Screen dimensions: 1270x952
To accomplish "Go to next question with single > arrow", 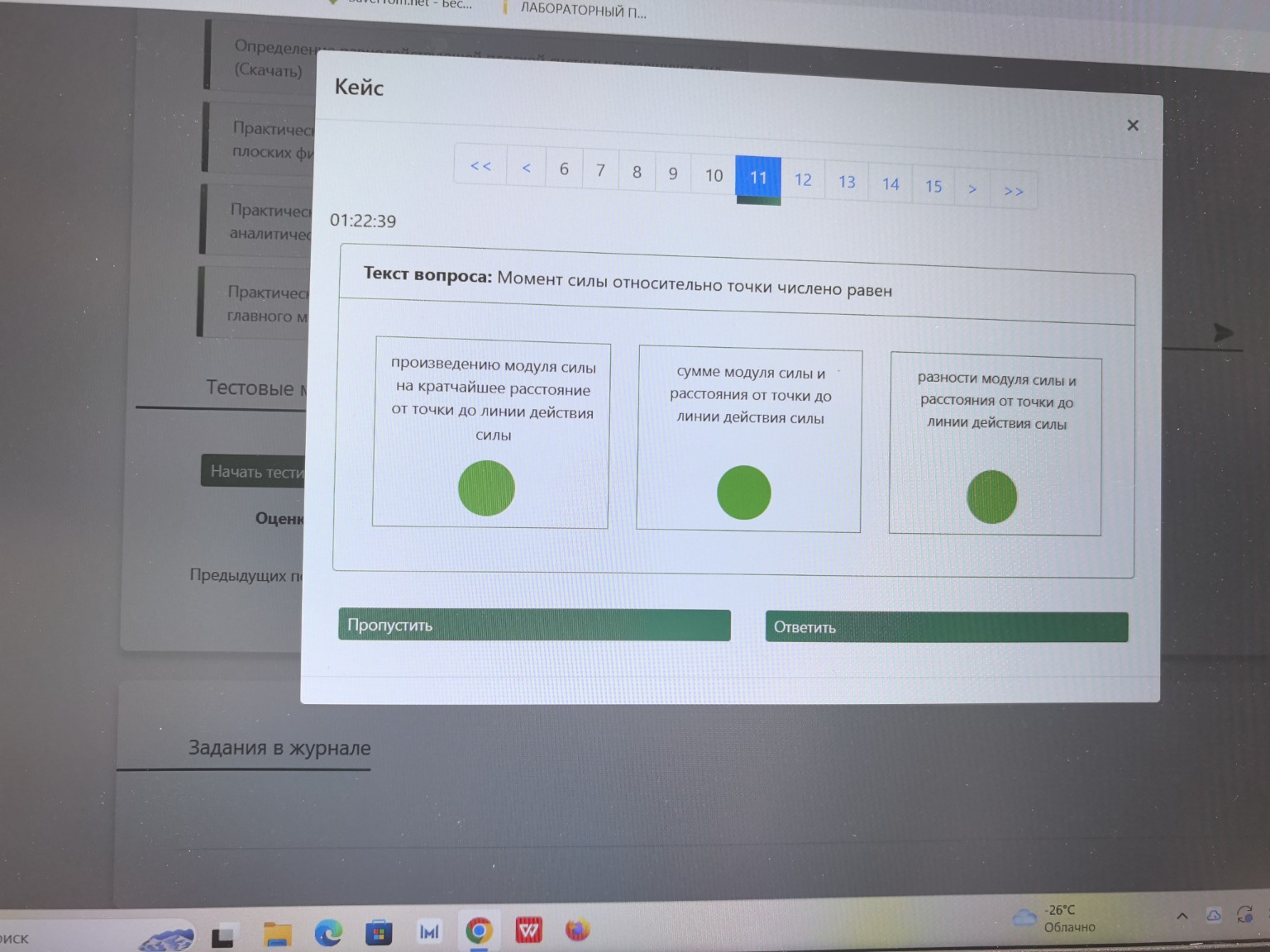I will [x=972, y=189].
